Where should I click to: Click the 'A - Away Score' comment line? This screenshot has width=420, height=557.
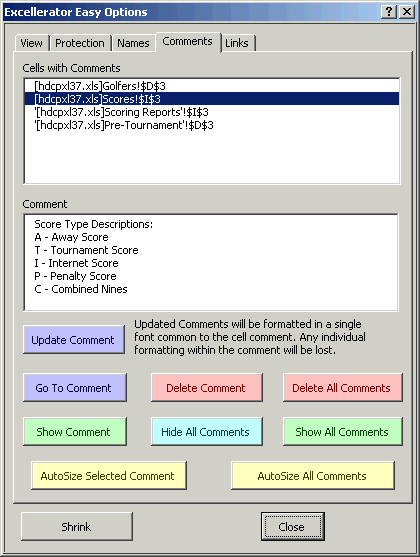point(71,237)
